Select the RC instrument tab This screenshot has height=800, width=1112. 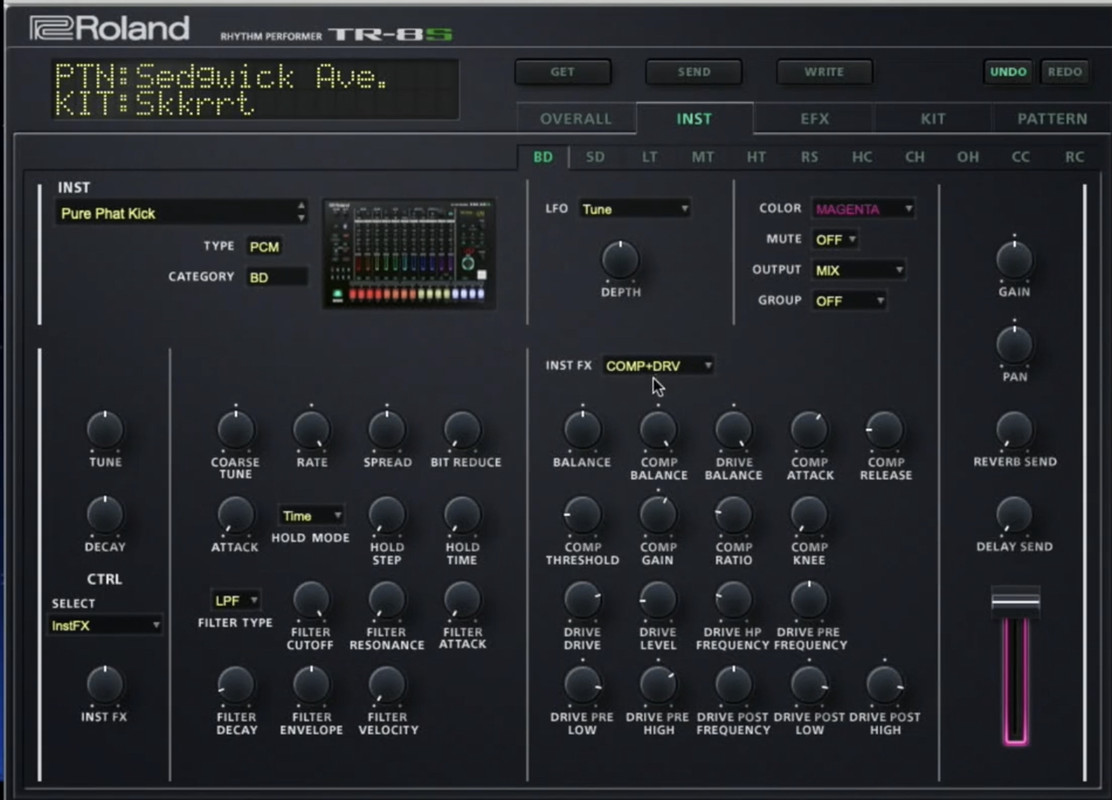1074,157
